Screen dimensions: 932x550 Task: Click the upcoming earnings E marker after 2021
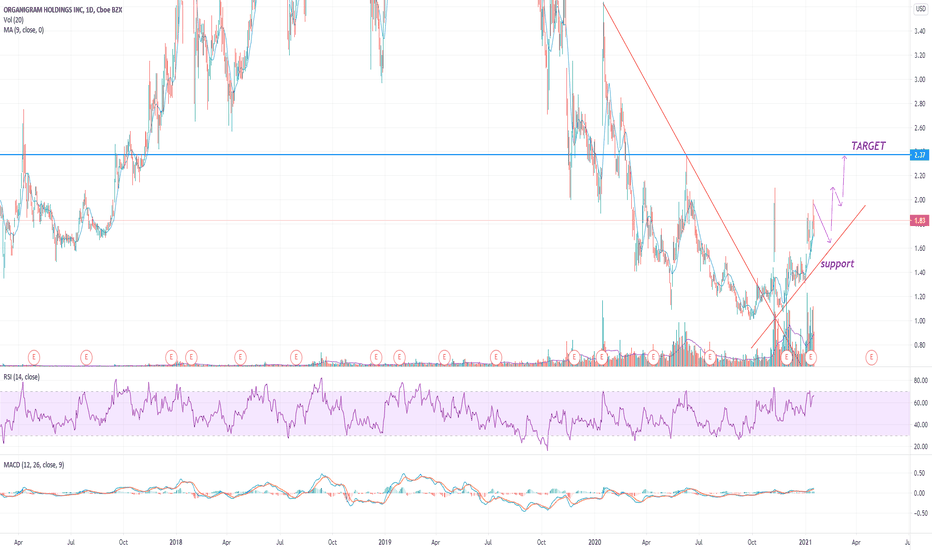pos(871,357)
